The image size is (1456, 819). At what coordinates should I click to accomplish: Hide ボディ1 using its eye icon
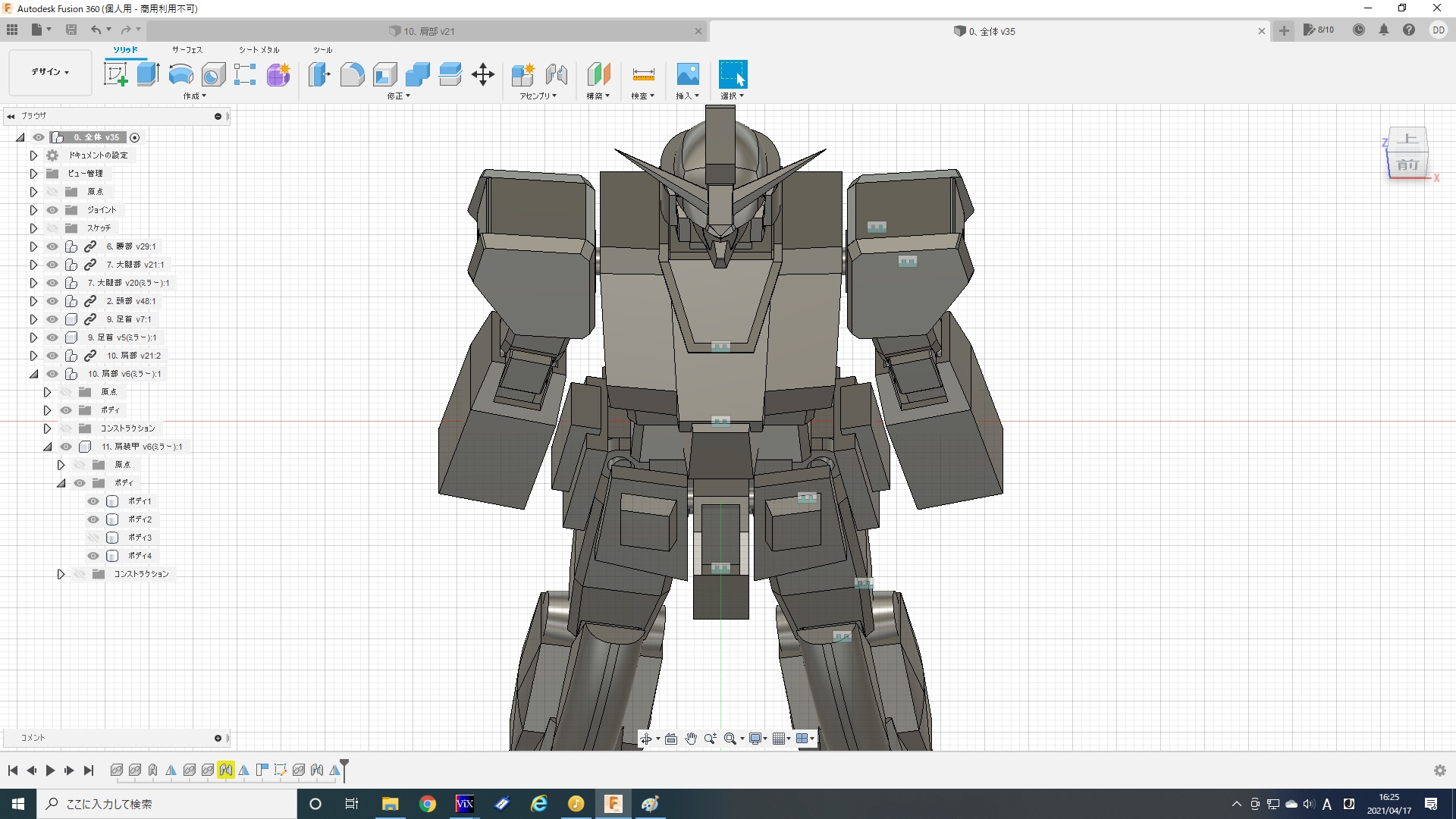click(93, 501)
